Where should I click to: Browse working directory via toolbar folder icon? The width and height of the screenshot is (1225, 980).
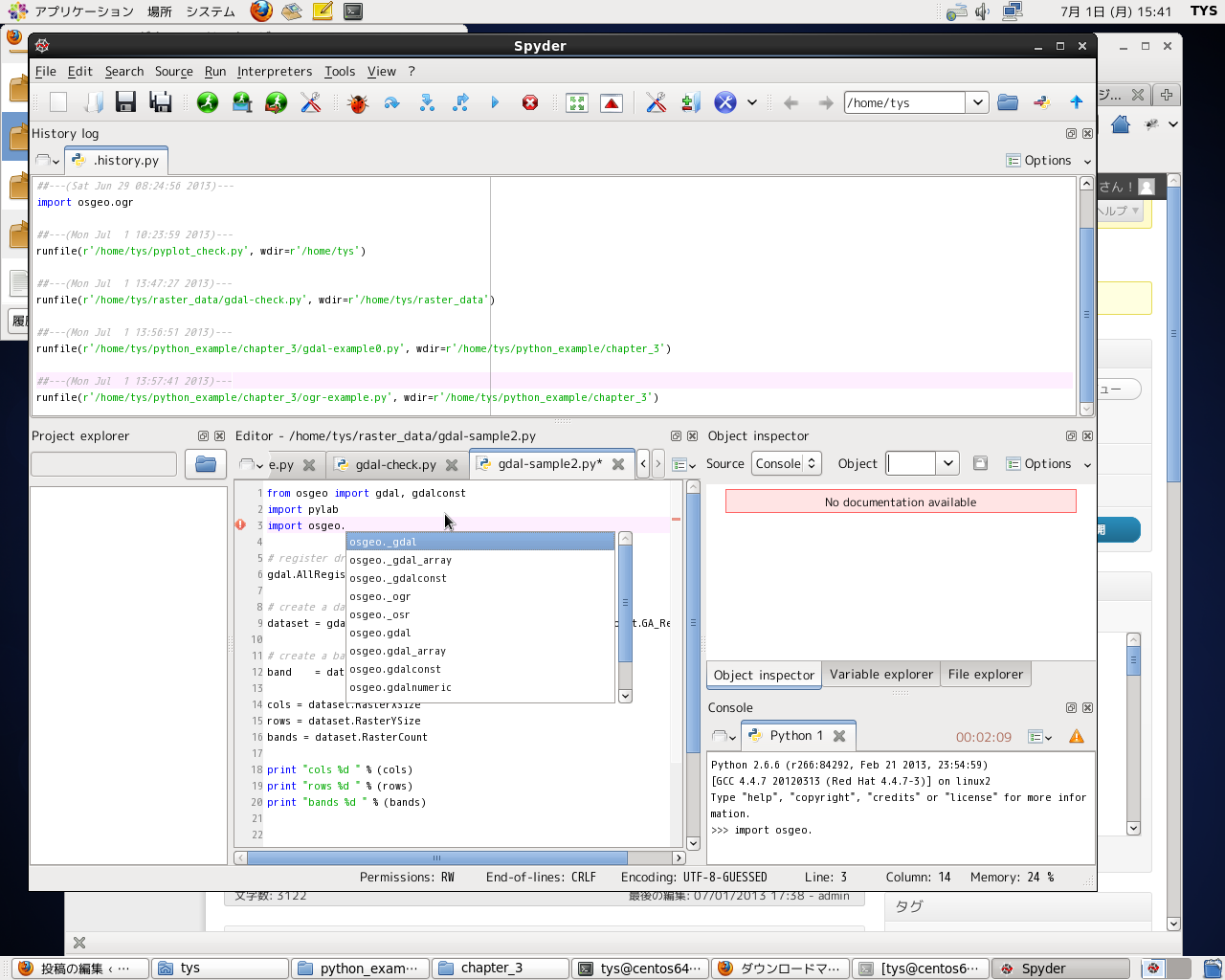pos(1008,102)
